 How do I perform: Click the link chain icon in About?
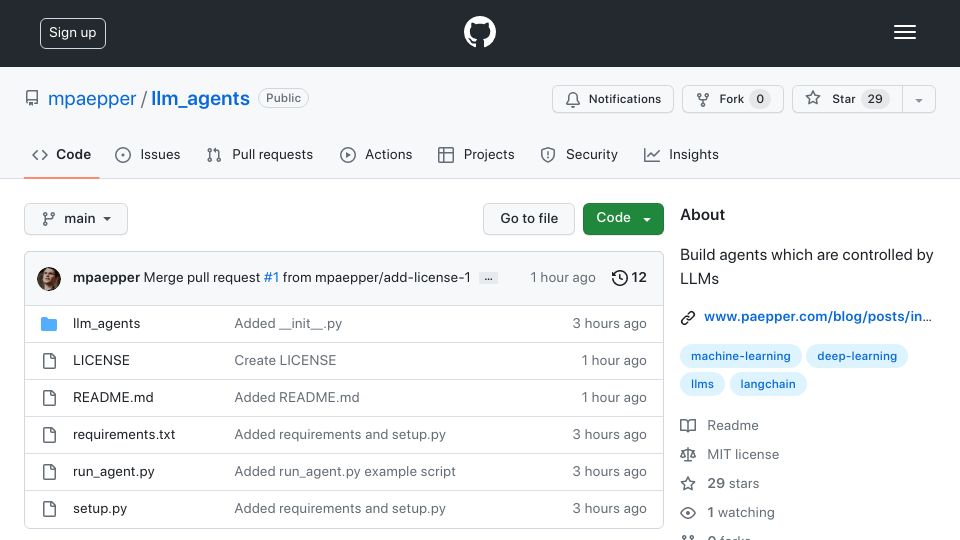(x=688, y=317)
